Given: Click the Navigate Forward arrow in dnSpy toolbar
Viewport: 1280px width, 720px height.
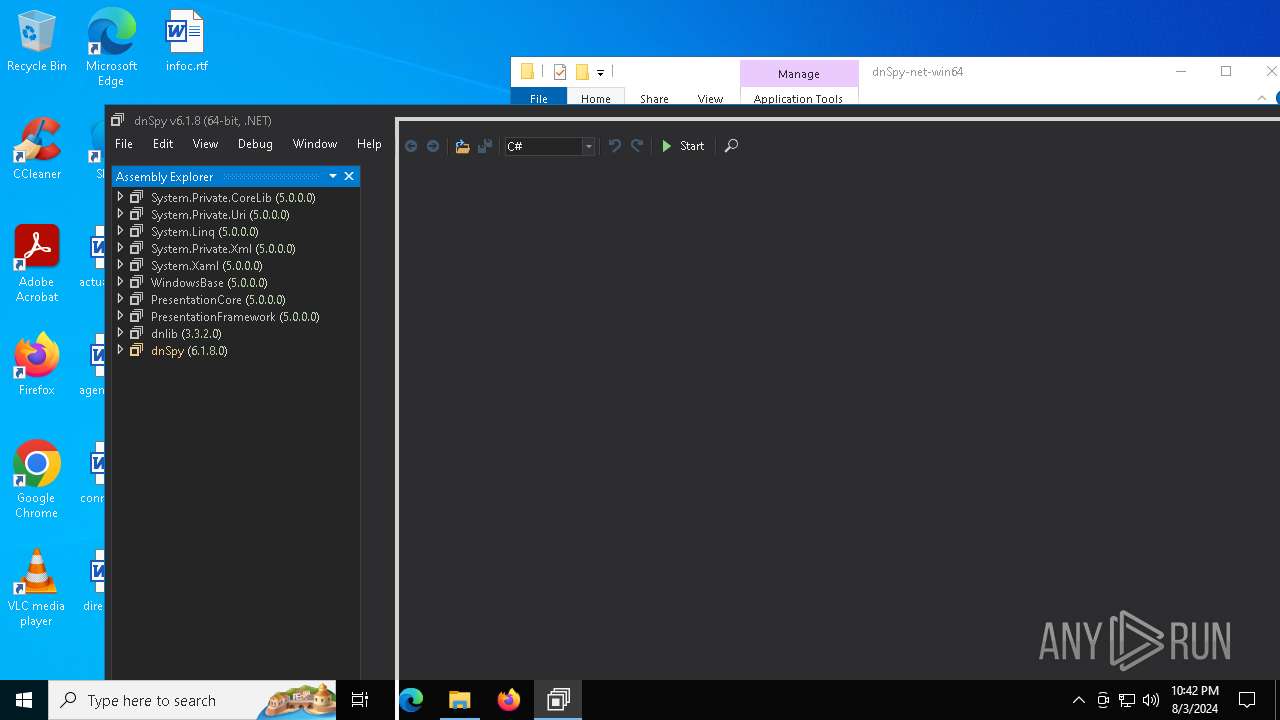Looking at the screenshot, I should [x=433, y=146].
